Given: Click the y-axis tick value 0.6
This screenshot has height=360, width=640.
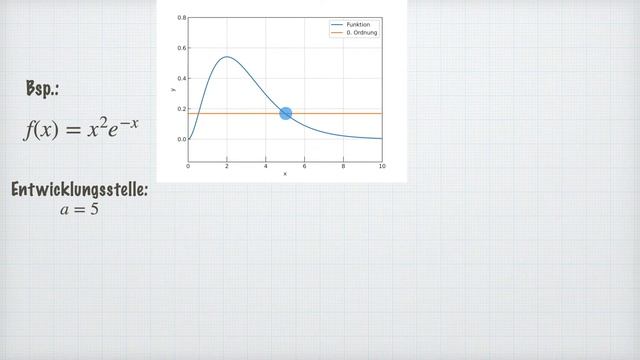Looking at the screenshot, I should coord(182,48).
